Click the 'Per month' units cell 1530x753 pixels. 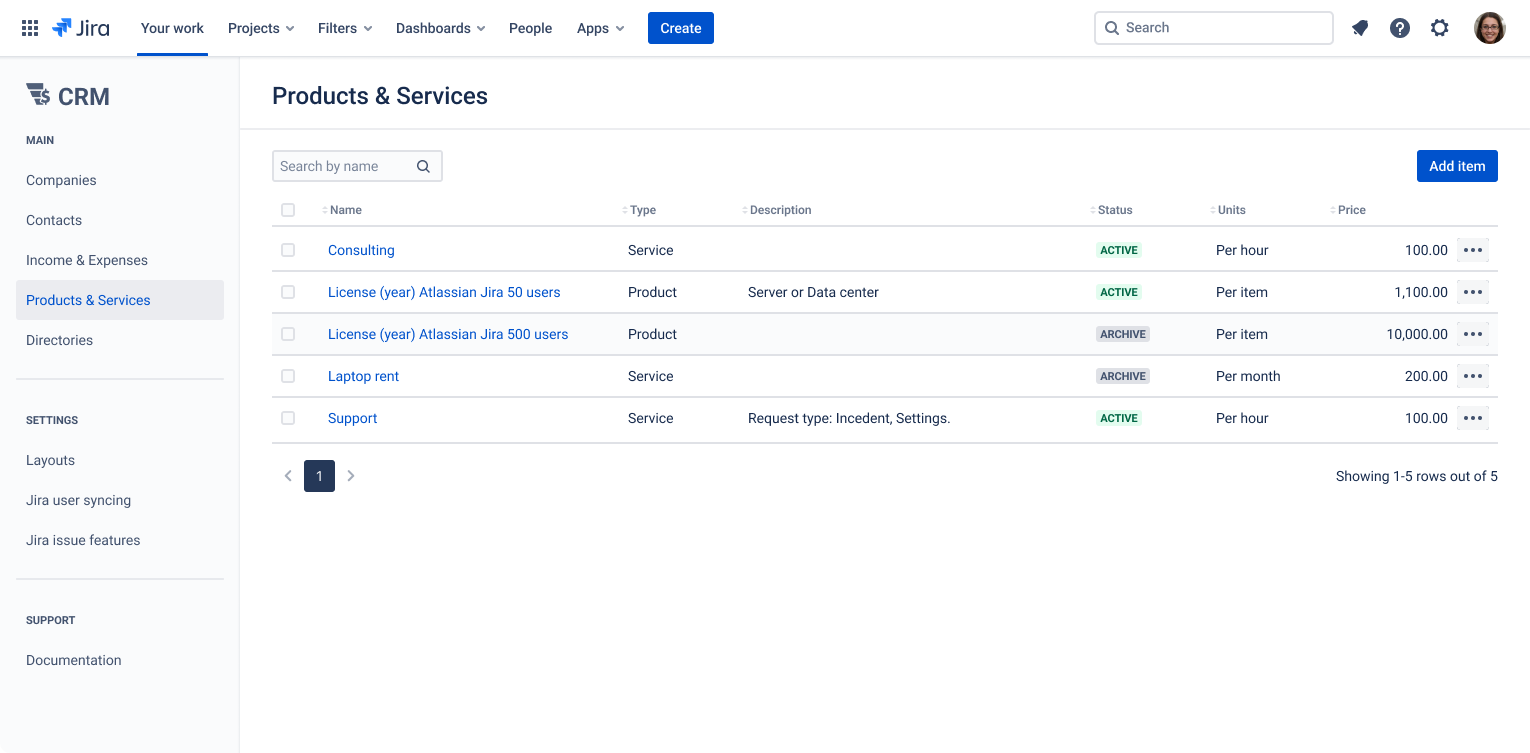coord(1248,376)
